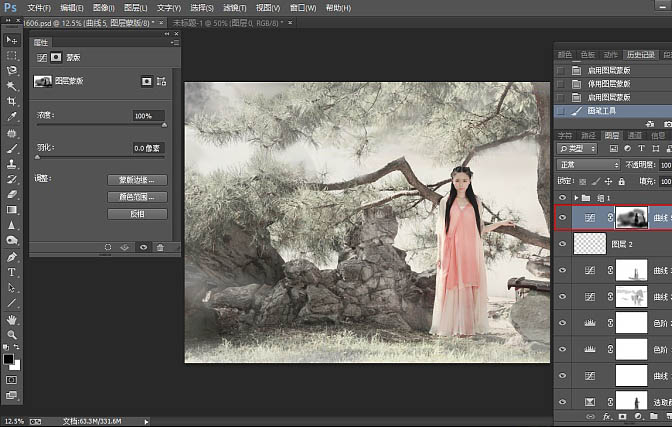Screen dimensions: 672x427
Task: Toggle Quick Mask mode icon
Action: point(12,380)
